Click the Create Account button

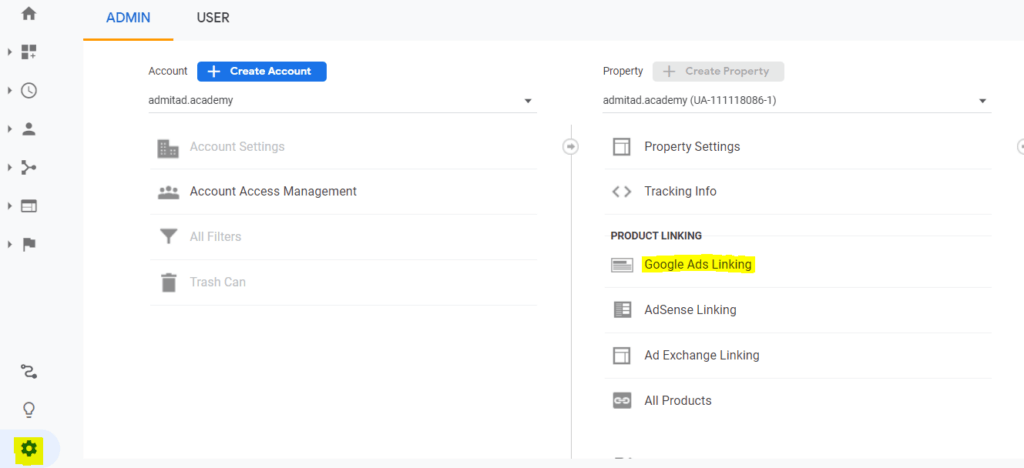[x=262, y=71]
